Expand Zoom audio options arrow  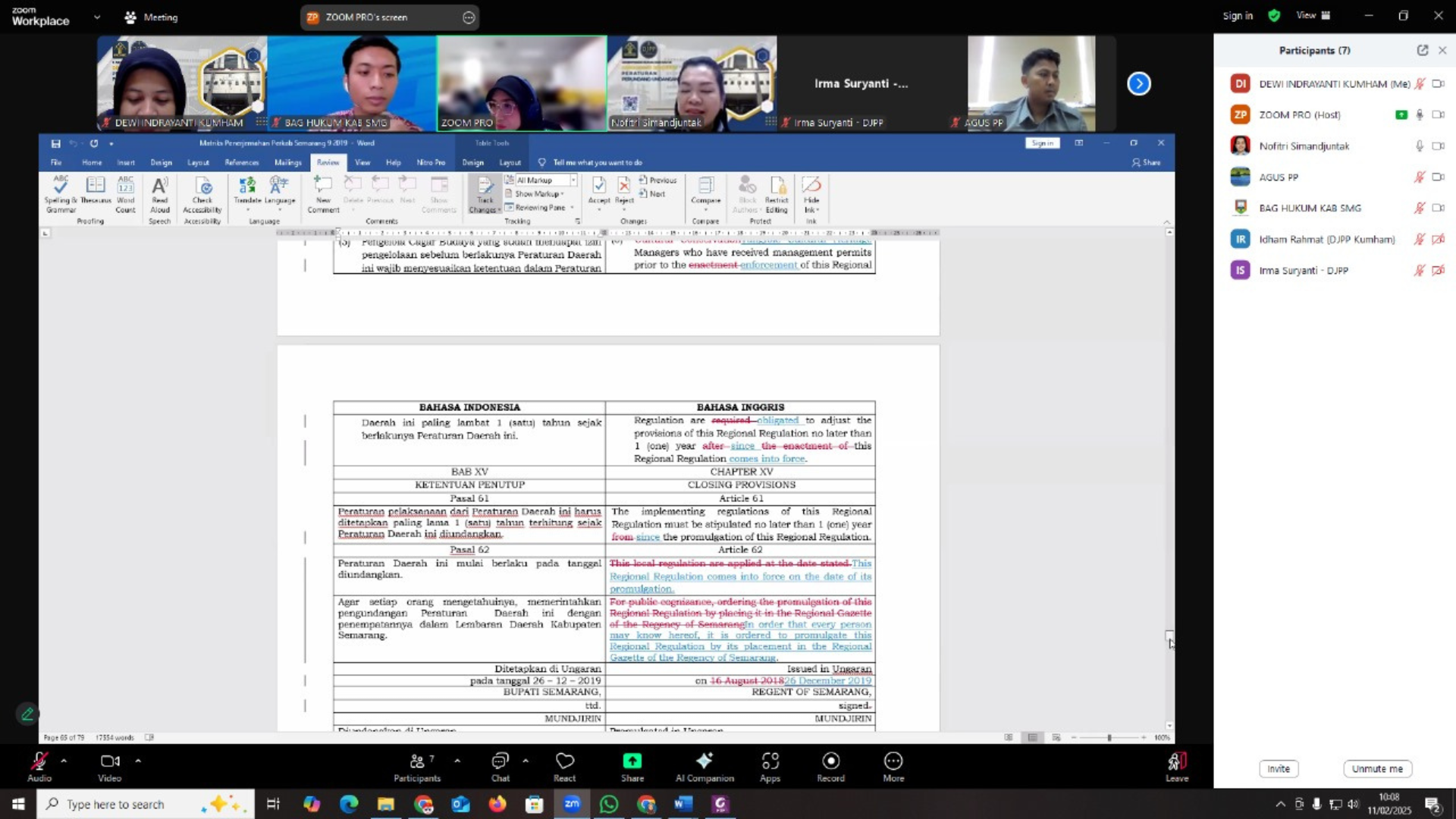point(64,760)
